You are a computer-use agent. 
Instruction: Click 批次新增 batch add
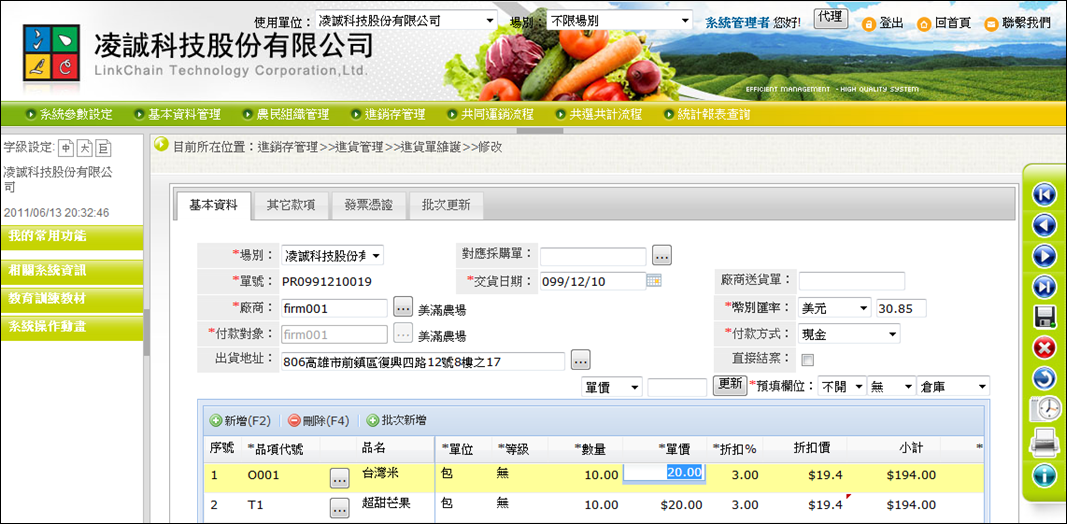tap(397, 421)
